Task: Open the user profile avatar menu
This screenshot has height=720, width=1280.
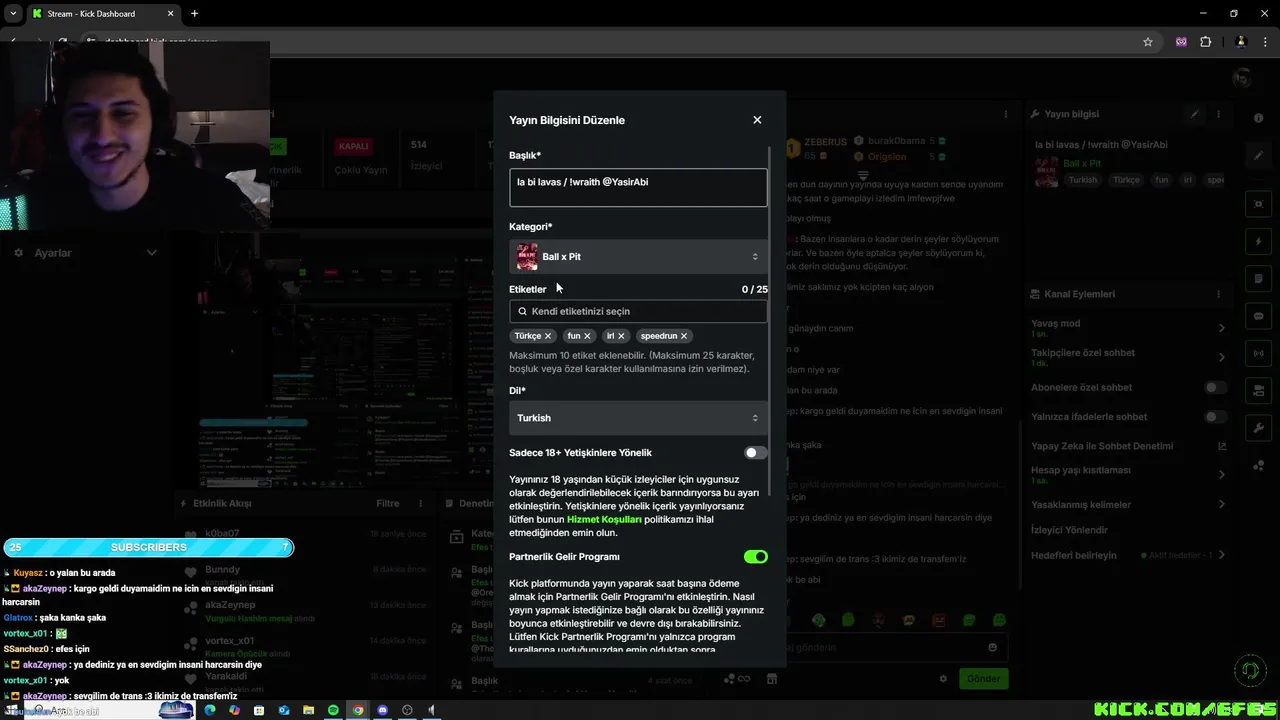Action: (x=1242, y=78)
